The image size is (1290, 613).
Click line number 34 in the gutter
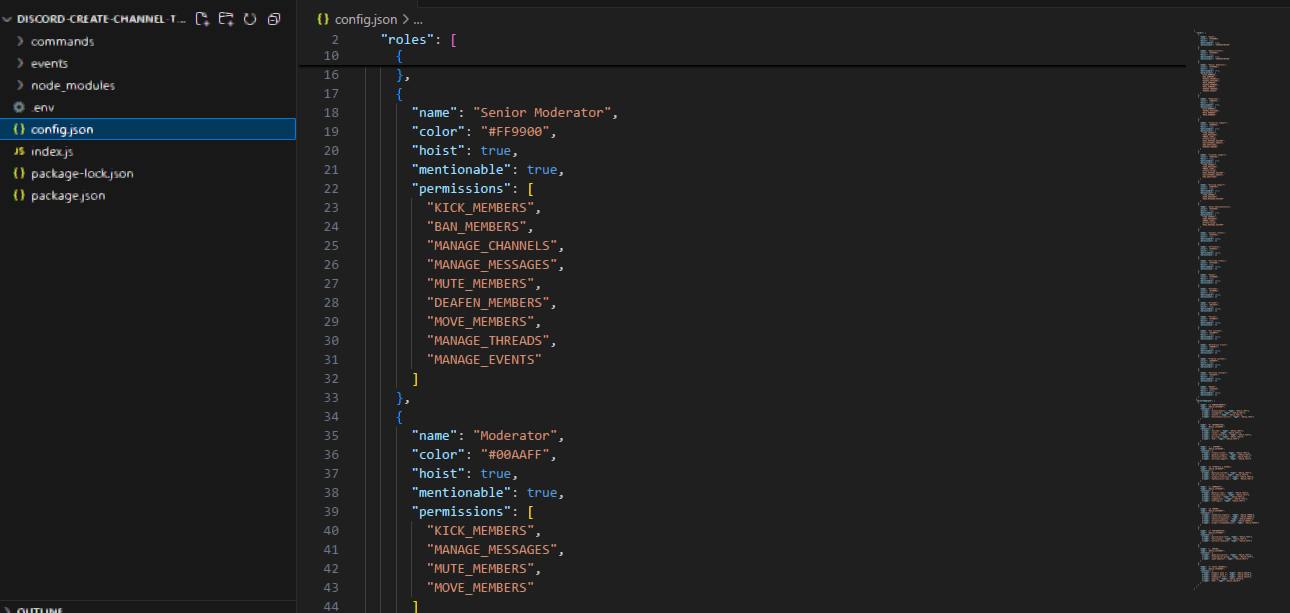[331, 416]
